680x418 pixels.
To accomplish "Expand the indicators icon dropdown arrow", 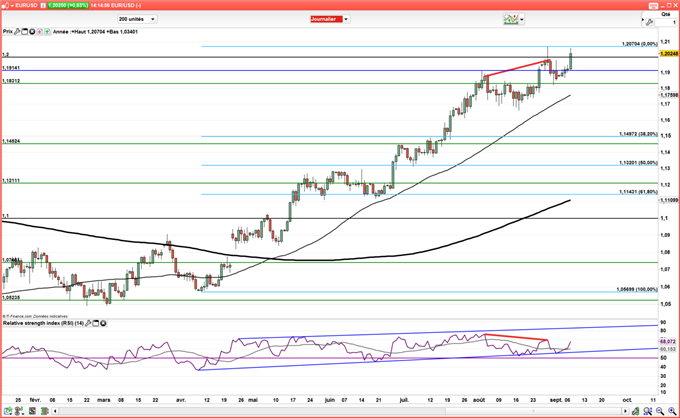I will point(522,20).
